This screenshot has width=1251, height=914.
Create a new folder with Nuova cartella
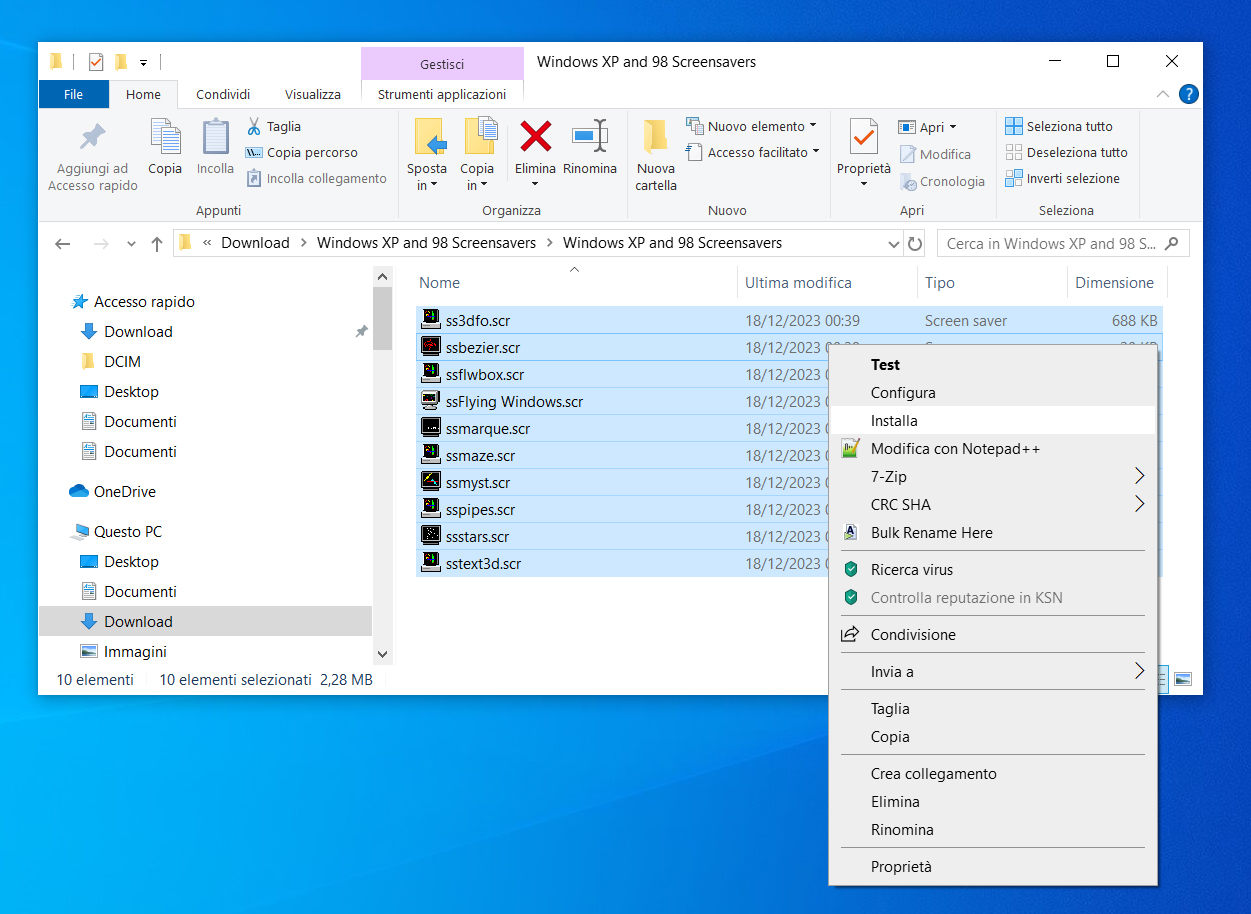tap(656, 155)
